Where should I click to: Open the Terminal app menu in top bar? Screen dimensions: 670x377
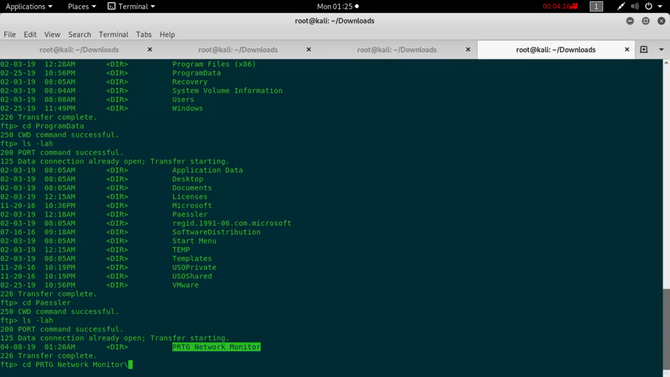tap(131, 6)
